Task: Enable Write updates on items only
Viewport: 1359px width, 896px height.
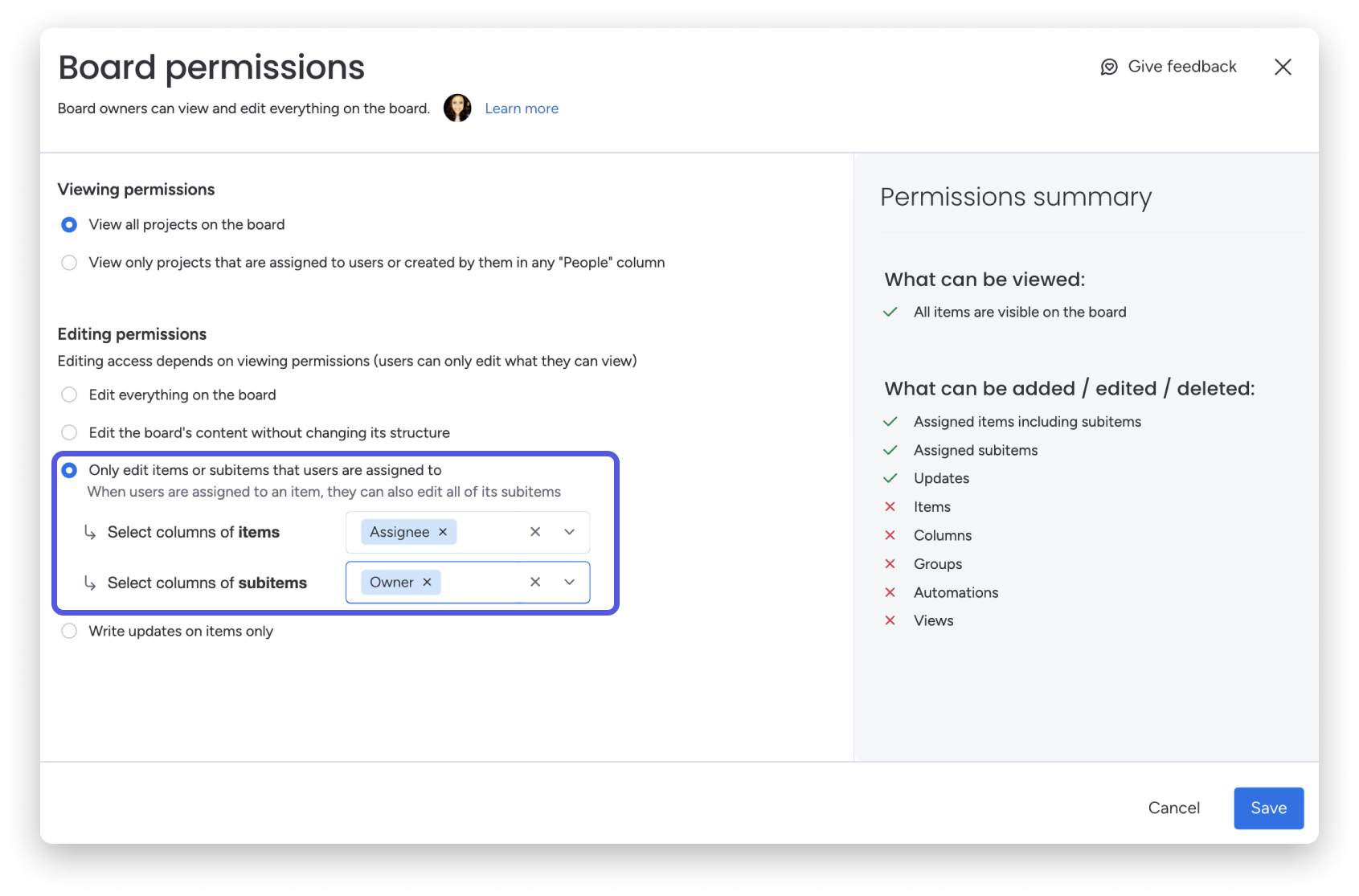Action: (68, 631)
